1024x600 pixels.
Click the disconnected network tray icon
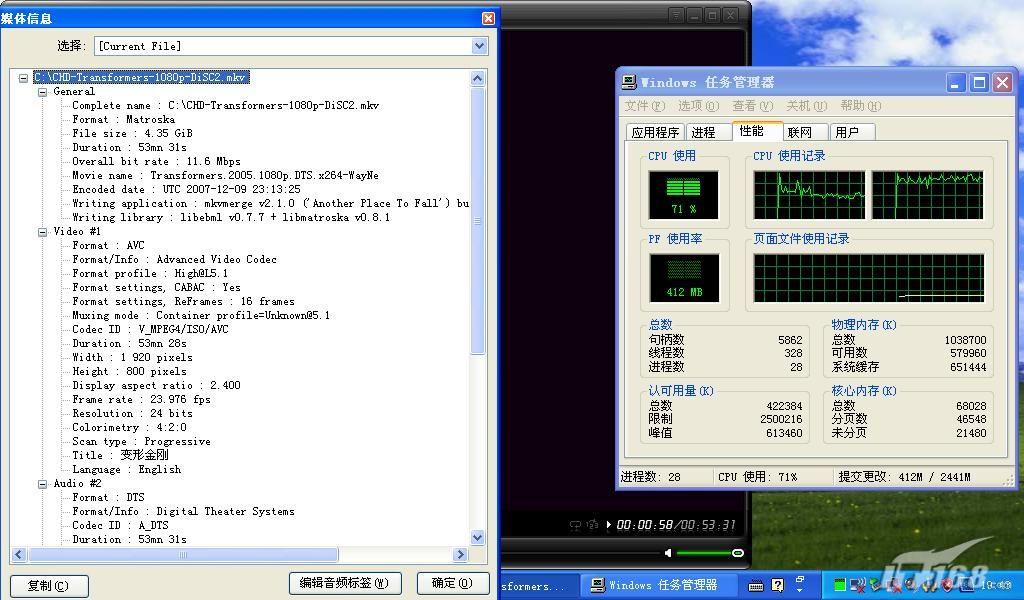859,585
